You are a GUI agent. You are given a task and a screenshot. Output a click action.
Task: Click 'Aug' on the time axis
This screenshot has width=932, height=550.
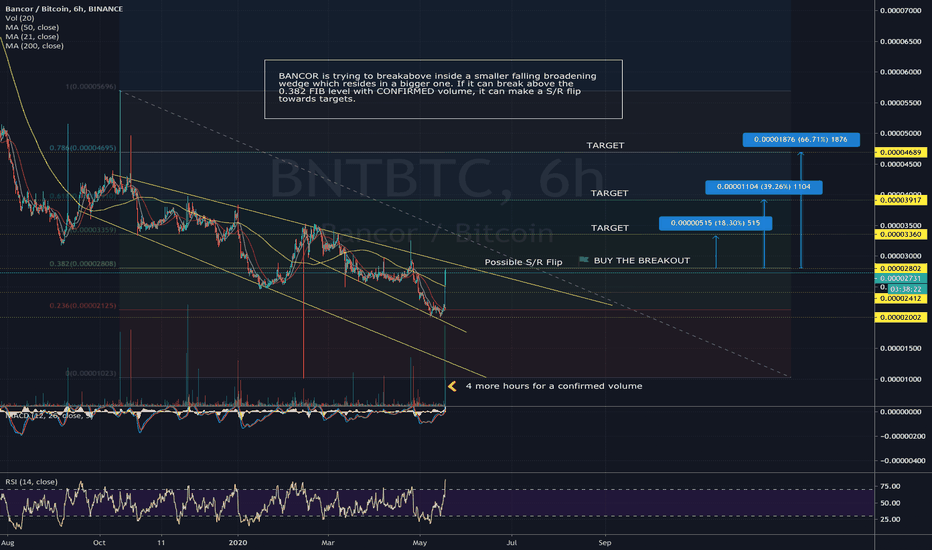coord(8,543)
